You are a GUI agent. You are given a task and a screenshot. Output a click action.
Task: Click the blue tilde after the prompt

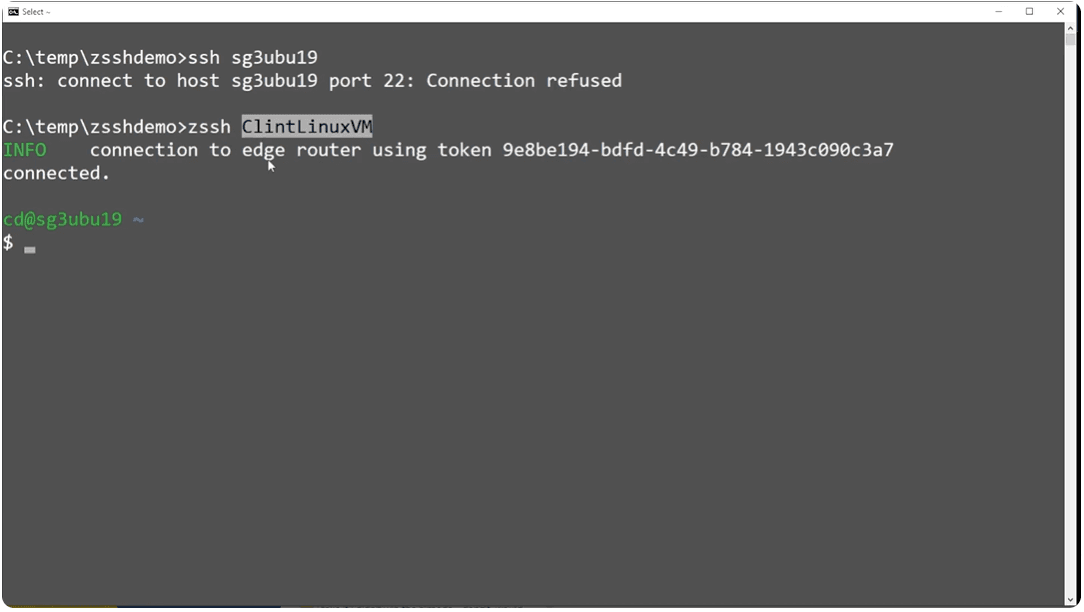point(138,218)
